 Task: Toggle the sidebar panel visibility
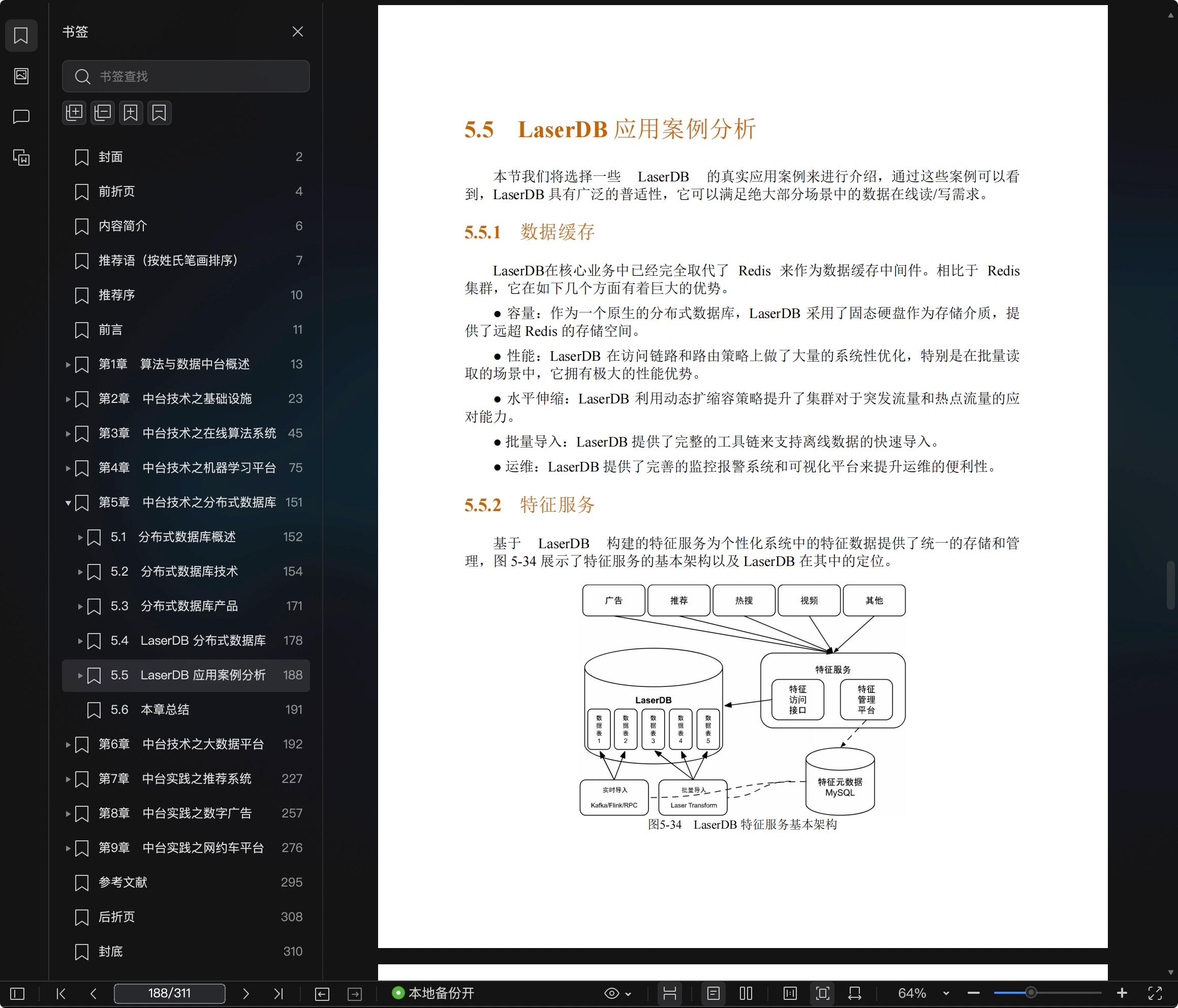point(18,993)
